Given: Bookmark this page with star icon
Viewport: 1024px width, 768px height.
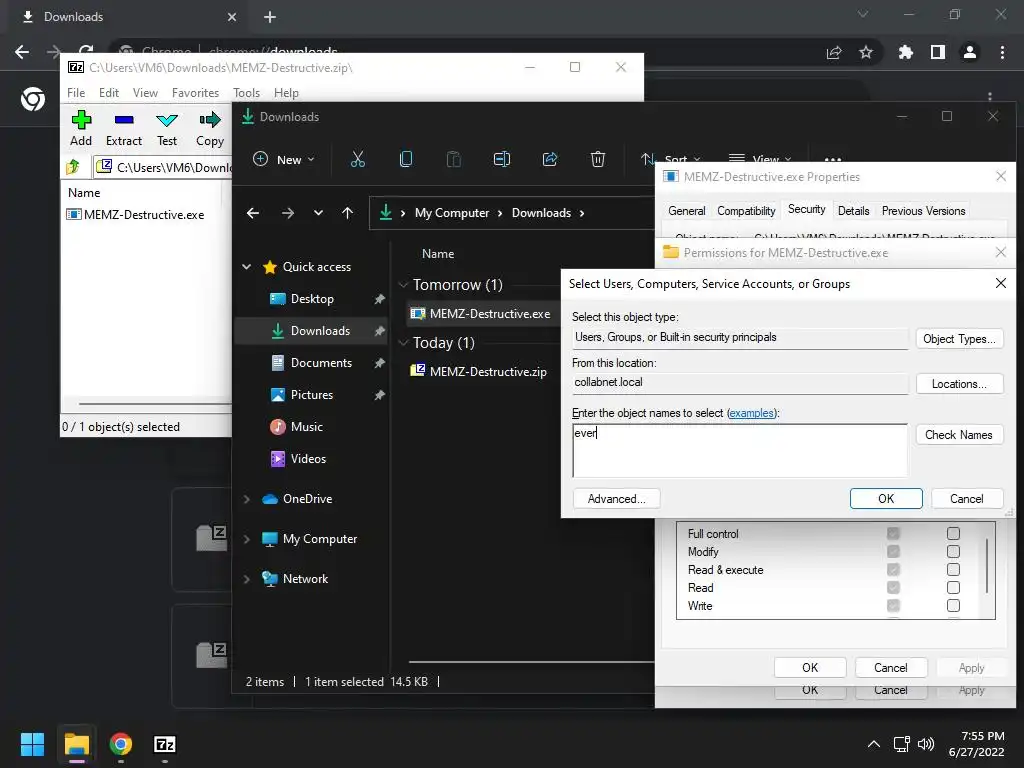Looking at the screenshot, I should pyautogui.click(x=866, y=52).
